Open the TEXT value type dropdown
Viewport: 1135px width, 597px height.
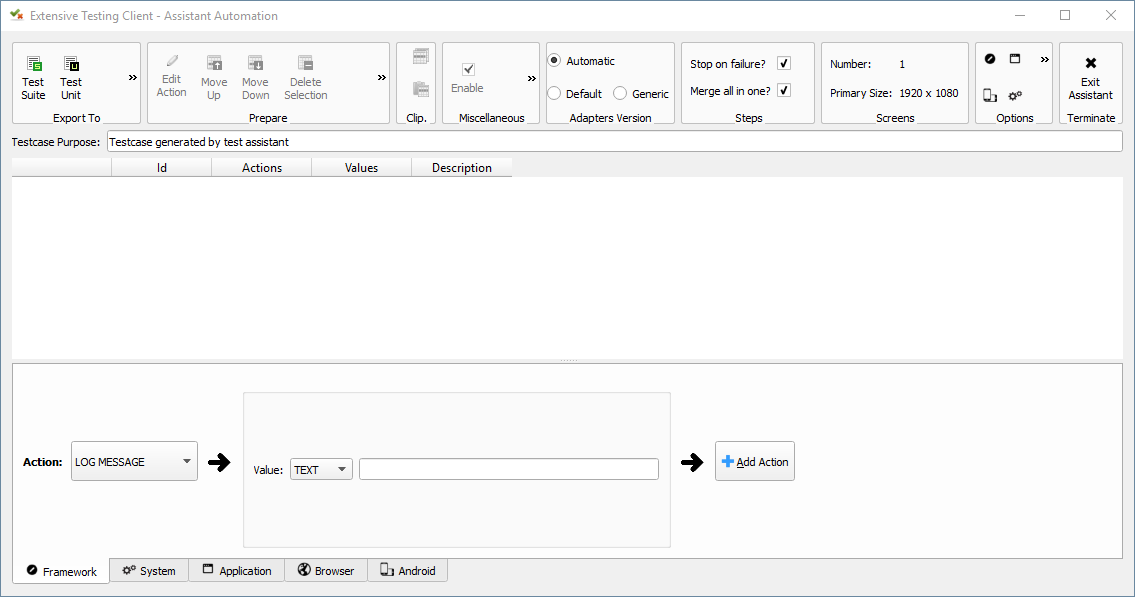321,470
